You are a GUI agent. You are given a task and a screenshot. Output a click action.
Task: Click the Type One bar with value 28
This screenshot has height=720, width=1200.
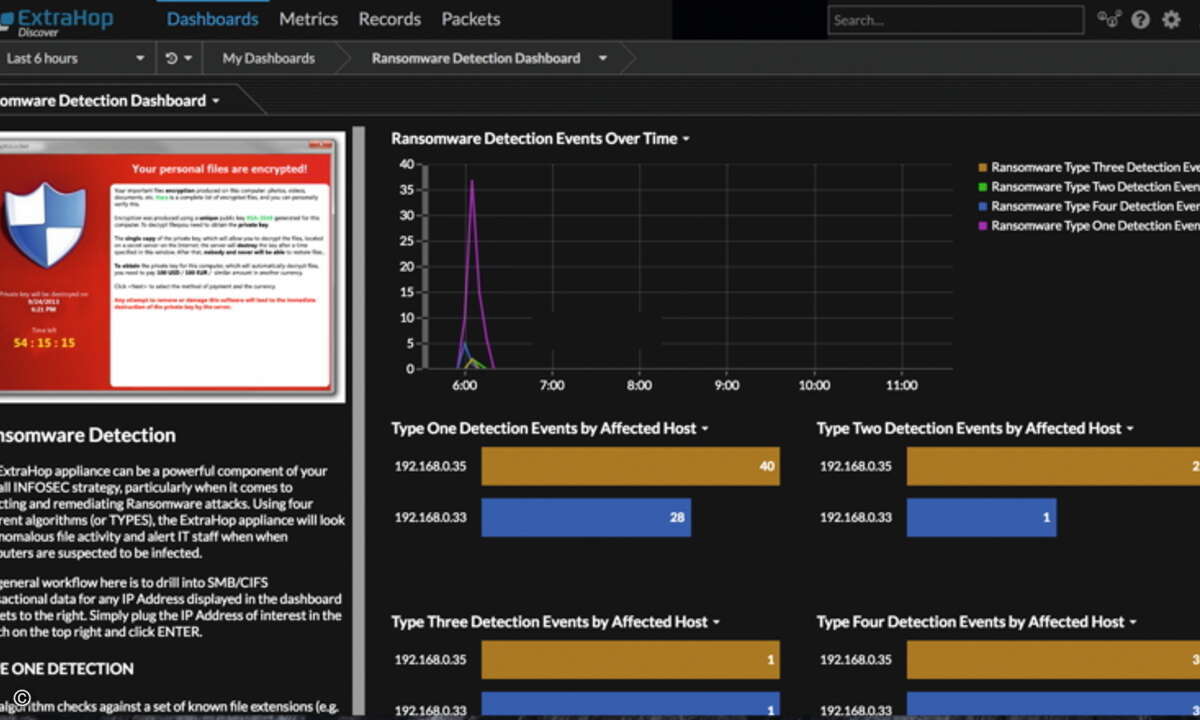tap(586, 518)
